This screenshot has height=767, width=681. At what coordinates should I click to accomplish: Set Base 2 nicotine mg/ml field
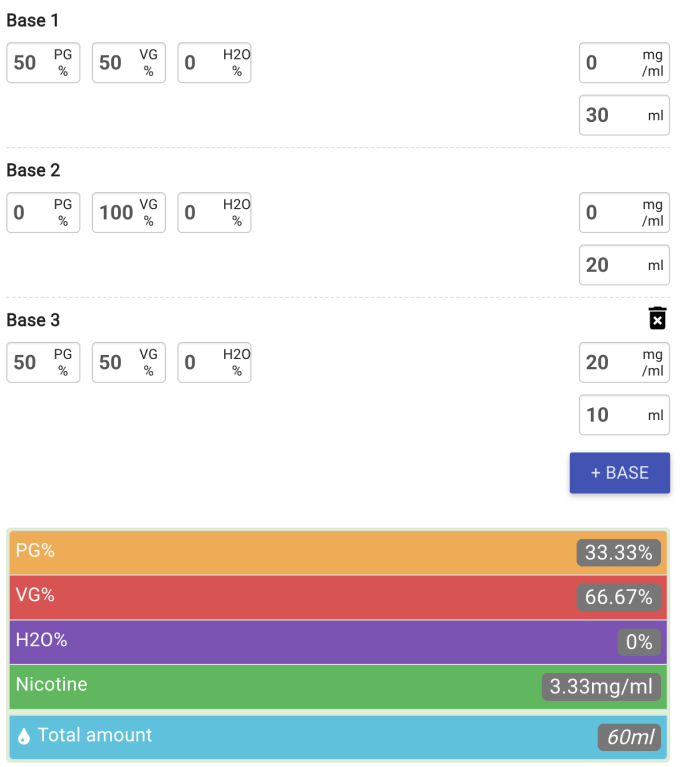[624, 212]
